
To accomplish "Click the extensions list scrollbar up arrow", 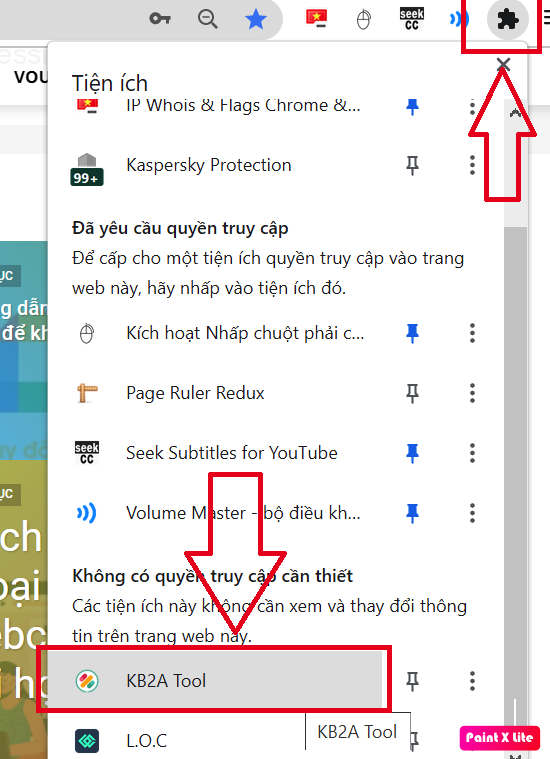I will tap(515, 113).
